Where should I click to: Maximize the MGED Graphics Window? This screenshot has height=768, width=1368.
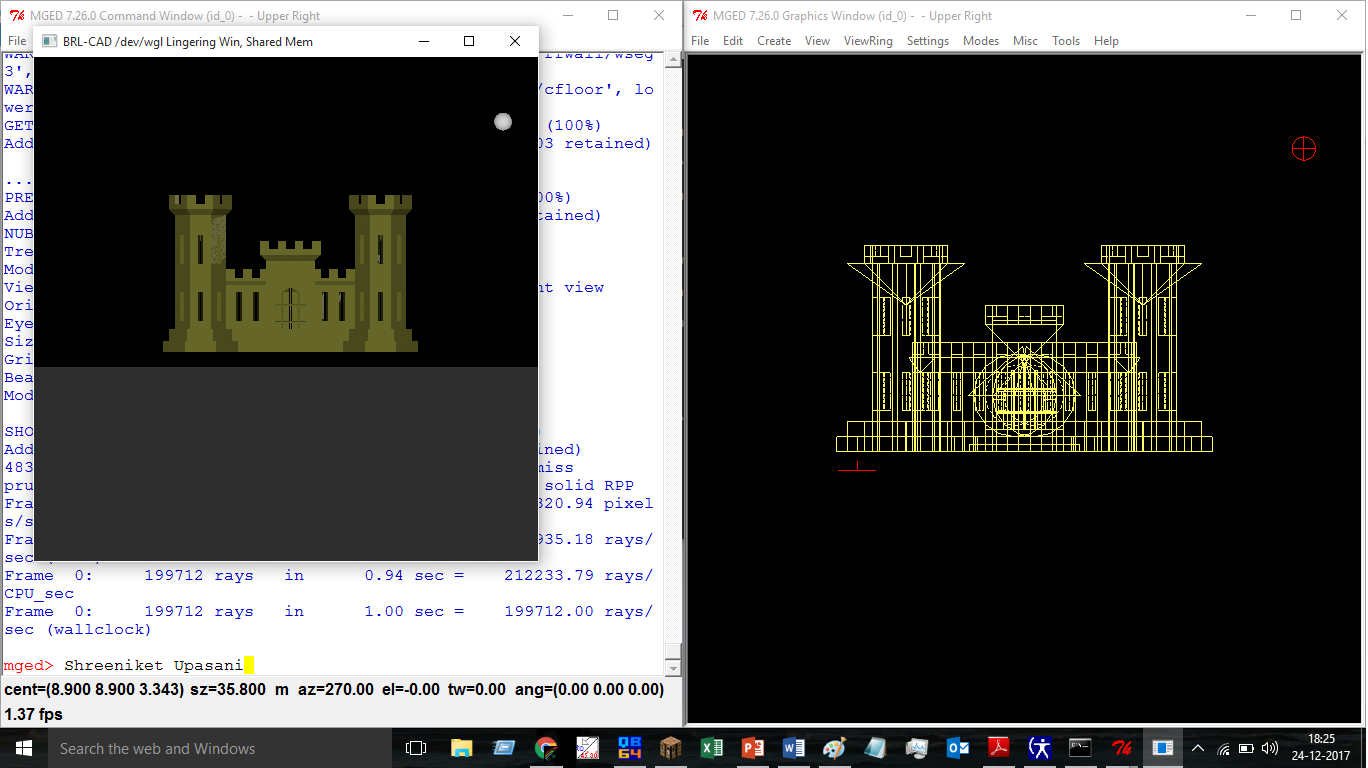tap(1296, 15)
